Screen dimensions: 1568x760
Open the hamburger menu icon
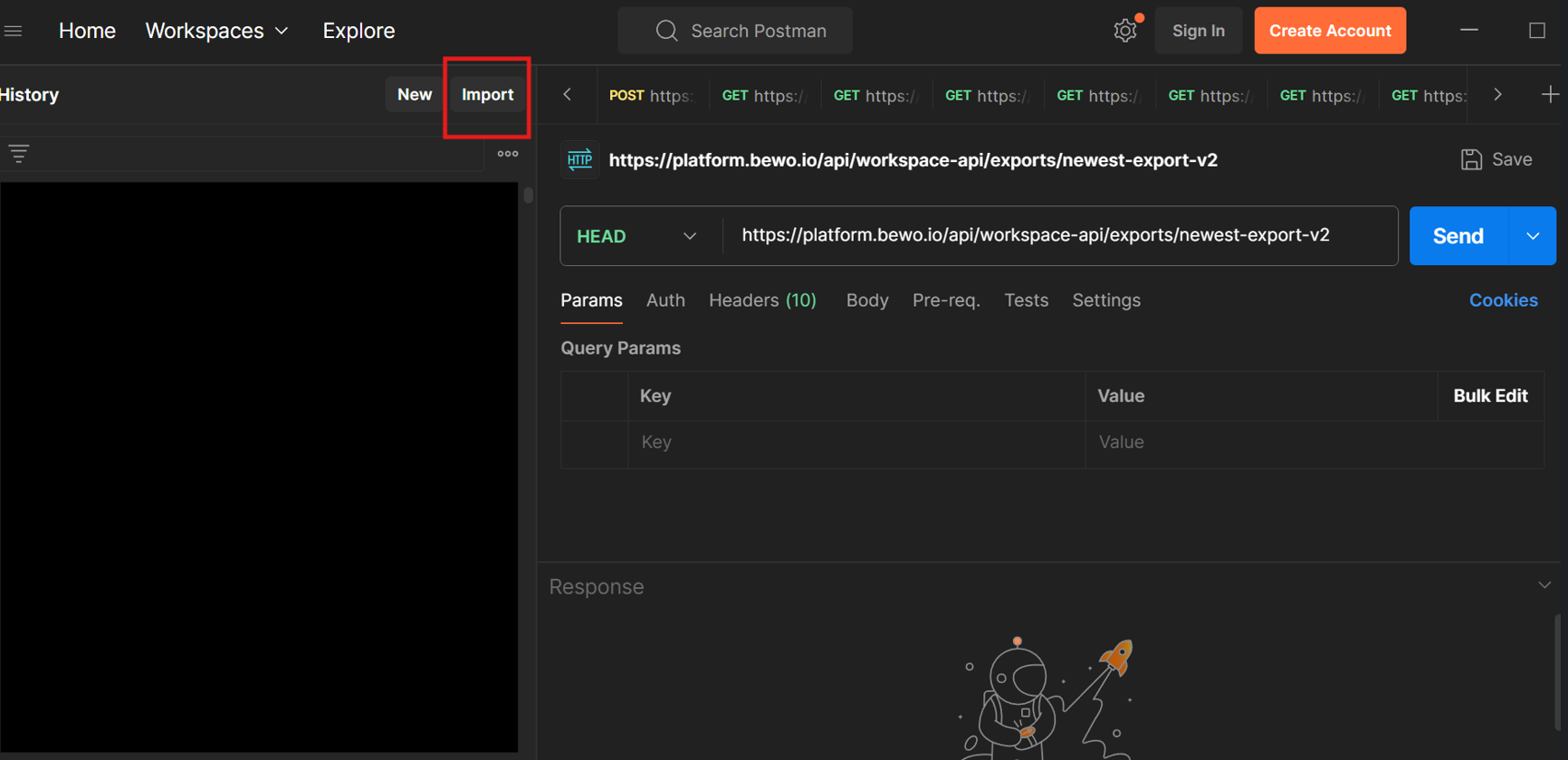(13, 31)
